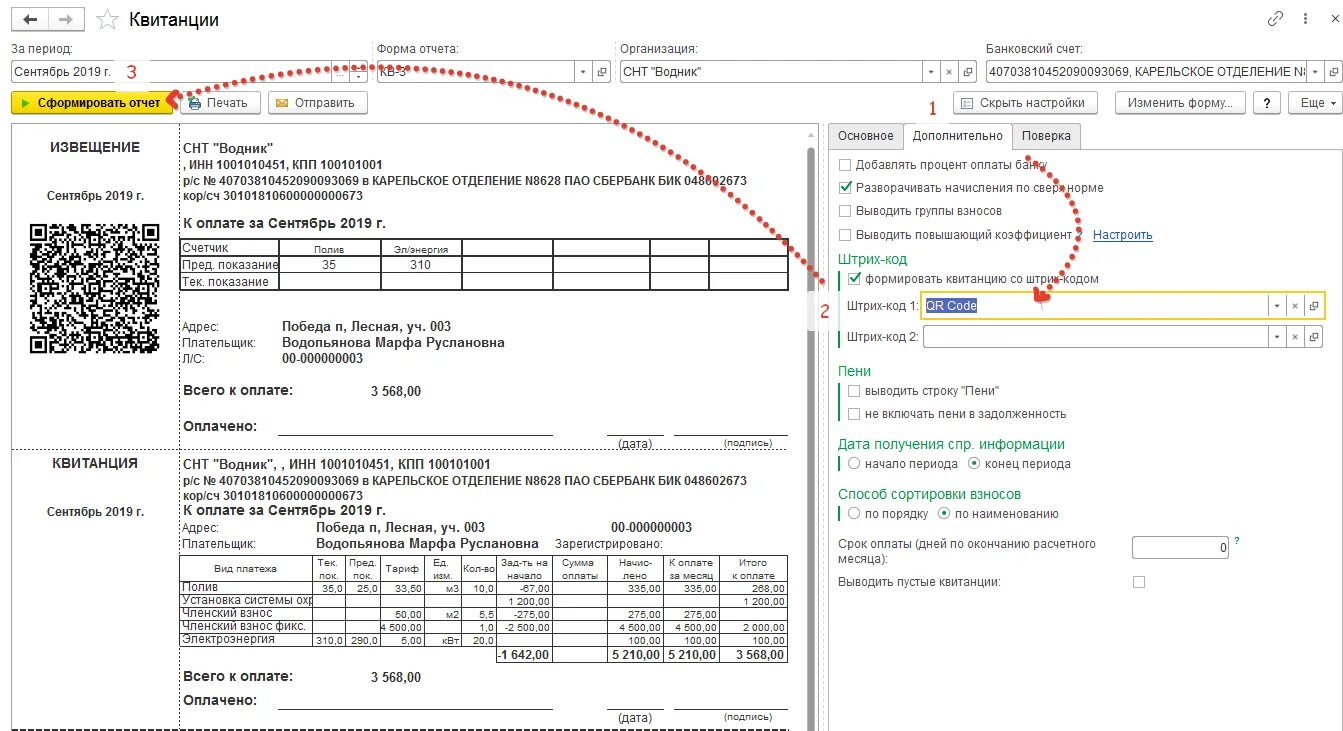The height and width of the screenshot is (731, 1343).
Task: Switch to the Поверка tab
Action: [x=1046, y=136]
